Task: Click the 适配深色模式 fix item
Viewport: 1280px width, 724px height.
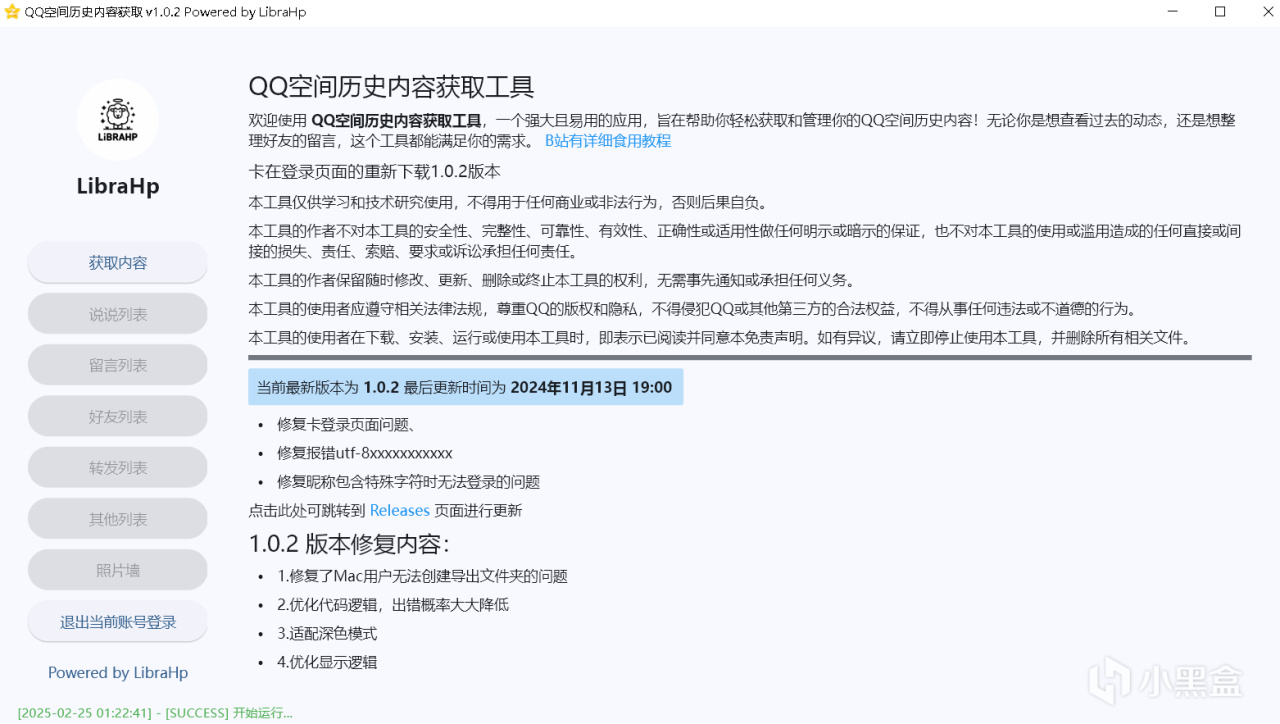Action: pos(327,634)
